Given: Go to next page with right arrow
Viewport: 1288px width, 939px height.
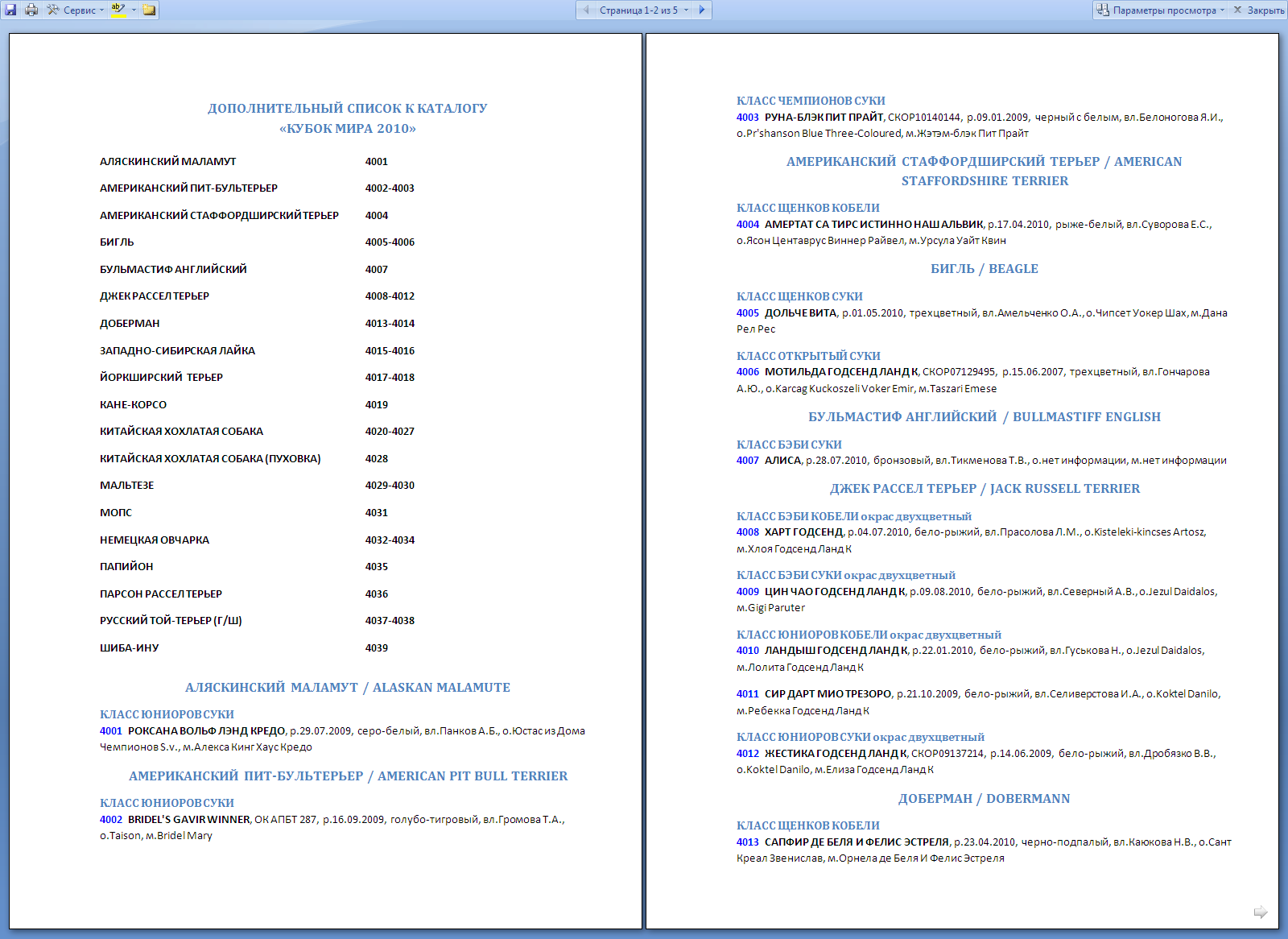Looking at the screenshot, I should click(702, 10).
